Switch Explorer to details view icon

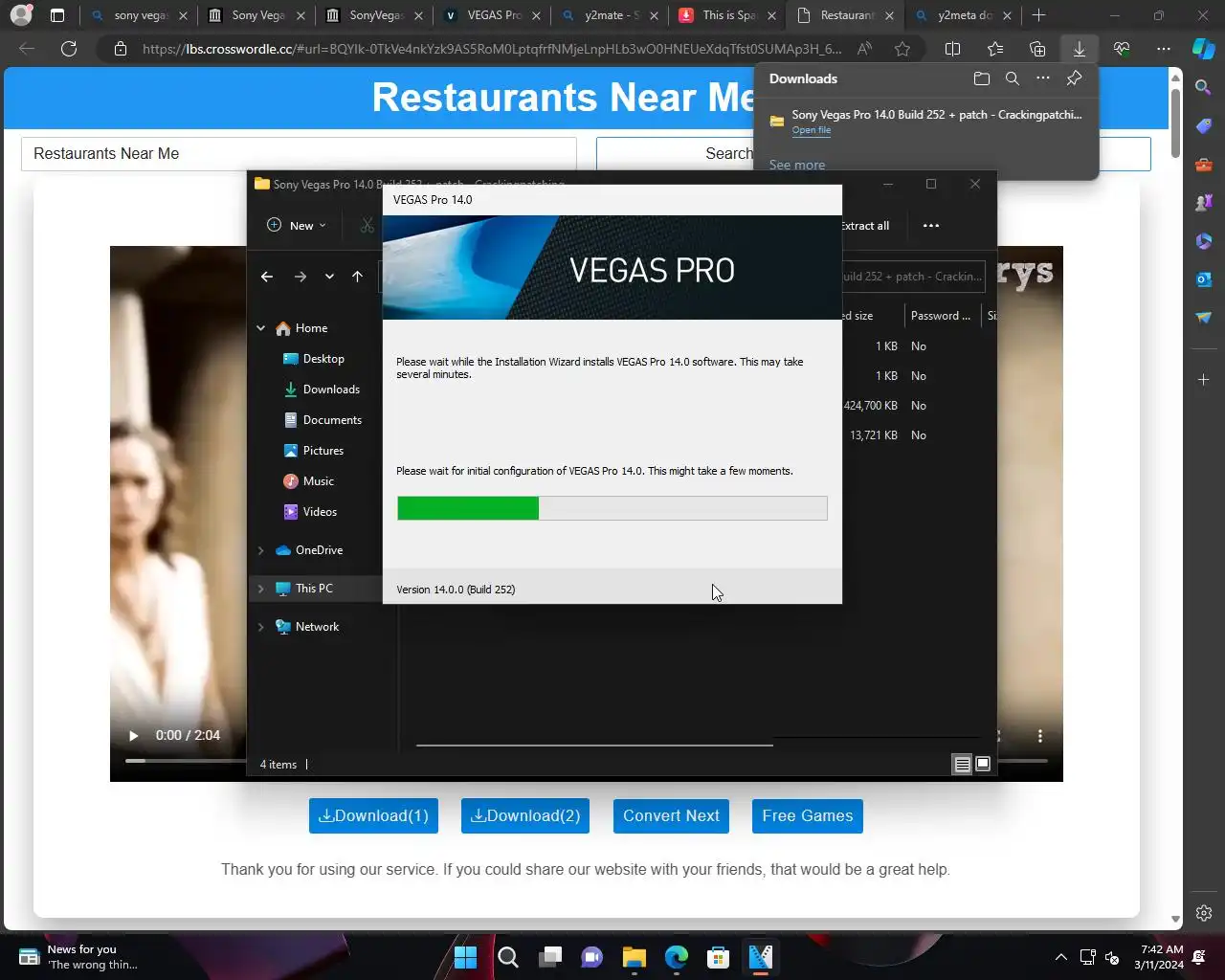pyautogui.click(x=962, y=764)
